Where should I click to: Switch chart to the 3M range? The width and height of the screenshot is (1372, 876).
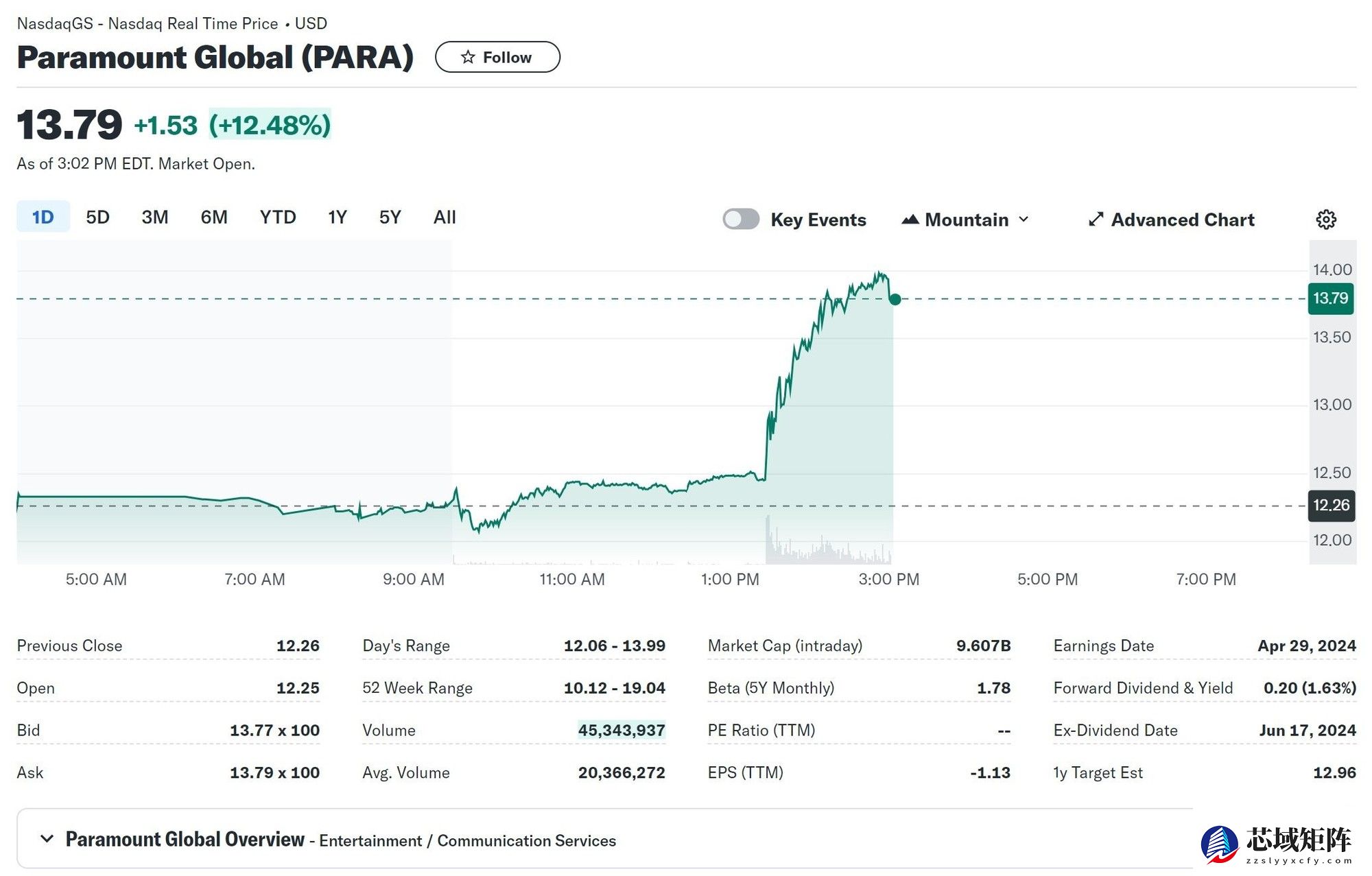point(154,217)
